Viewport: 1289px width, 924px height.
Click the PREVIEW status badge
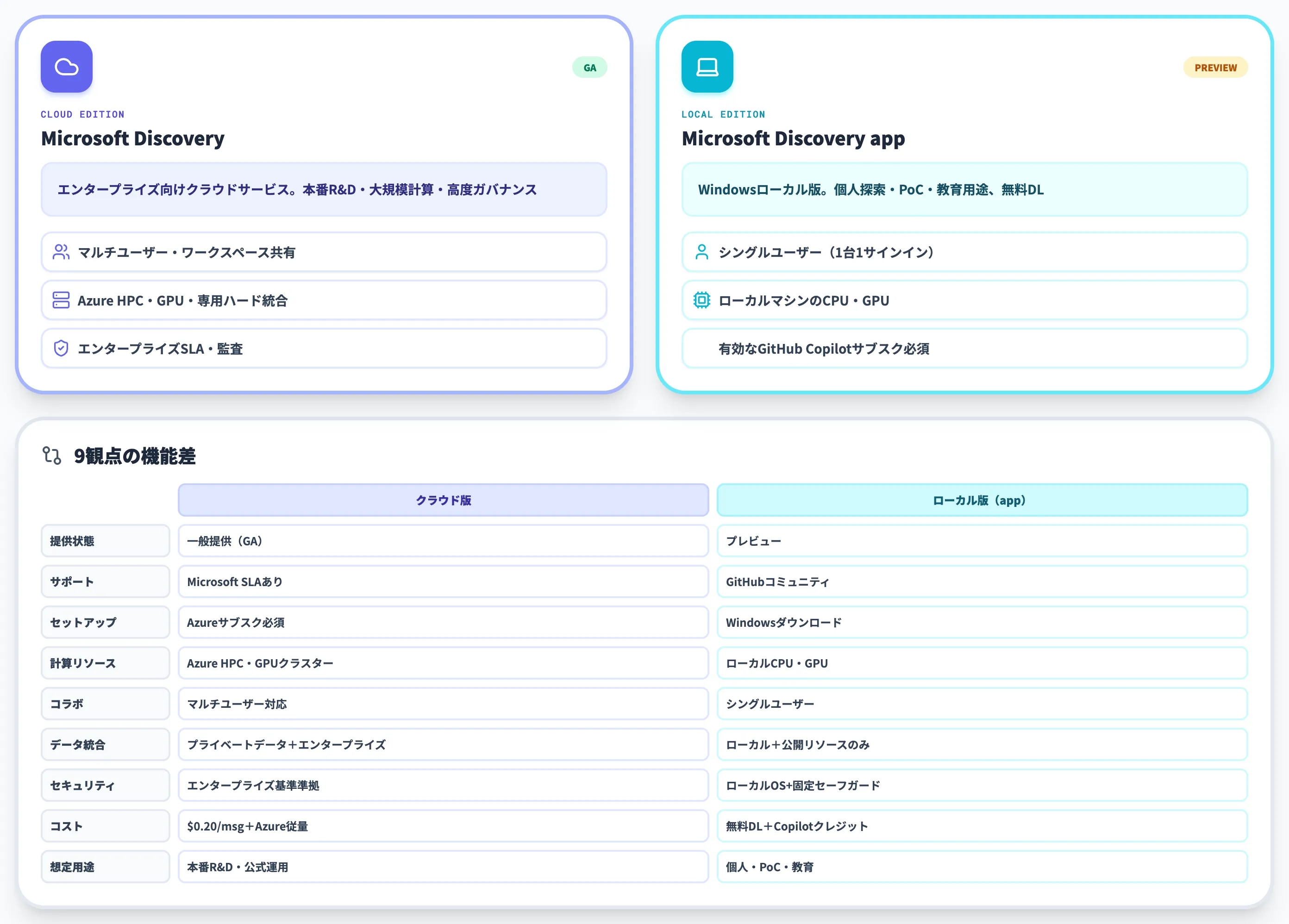click(x=1215, y=68)
